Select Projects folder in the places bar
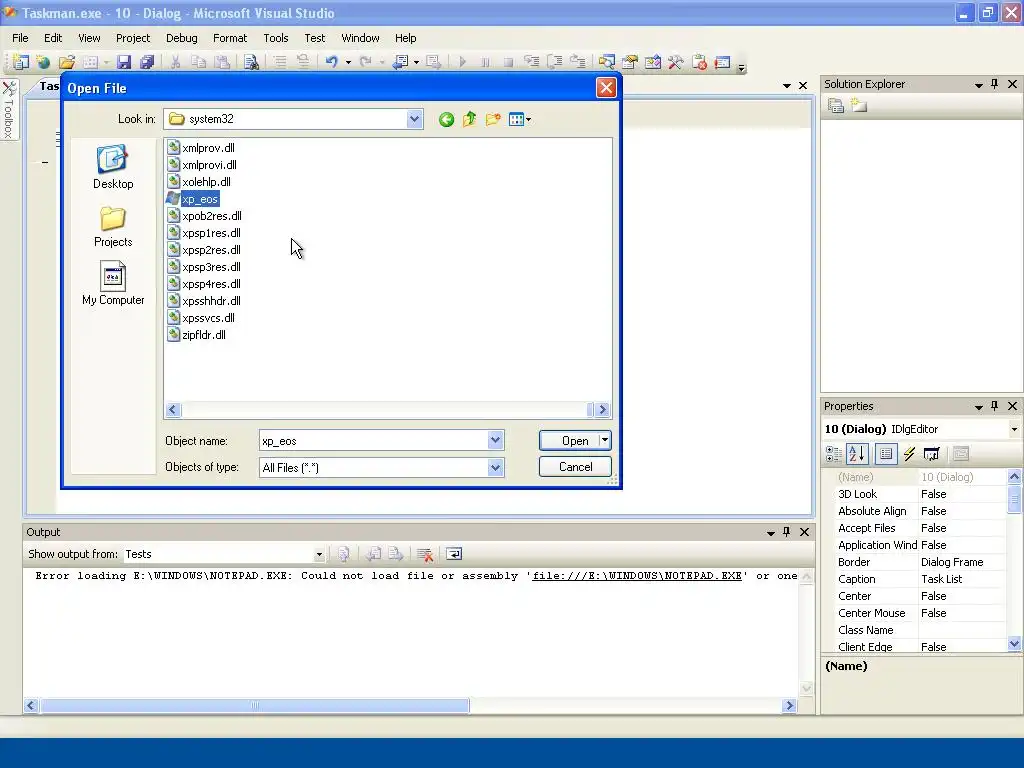The height and width of the screenshot is (768, 1024). click(x=113, y=227)
